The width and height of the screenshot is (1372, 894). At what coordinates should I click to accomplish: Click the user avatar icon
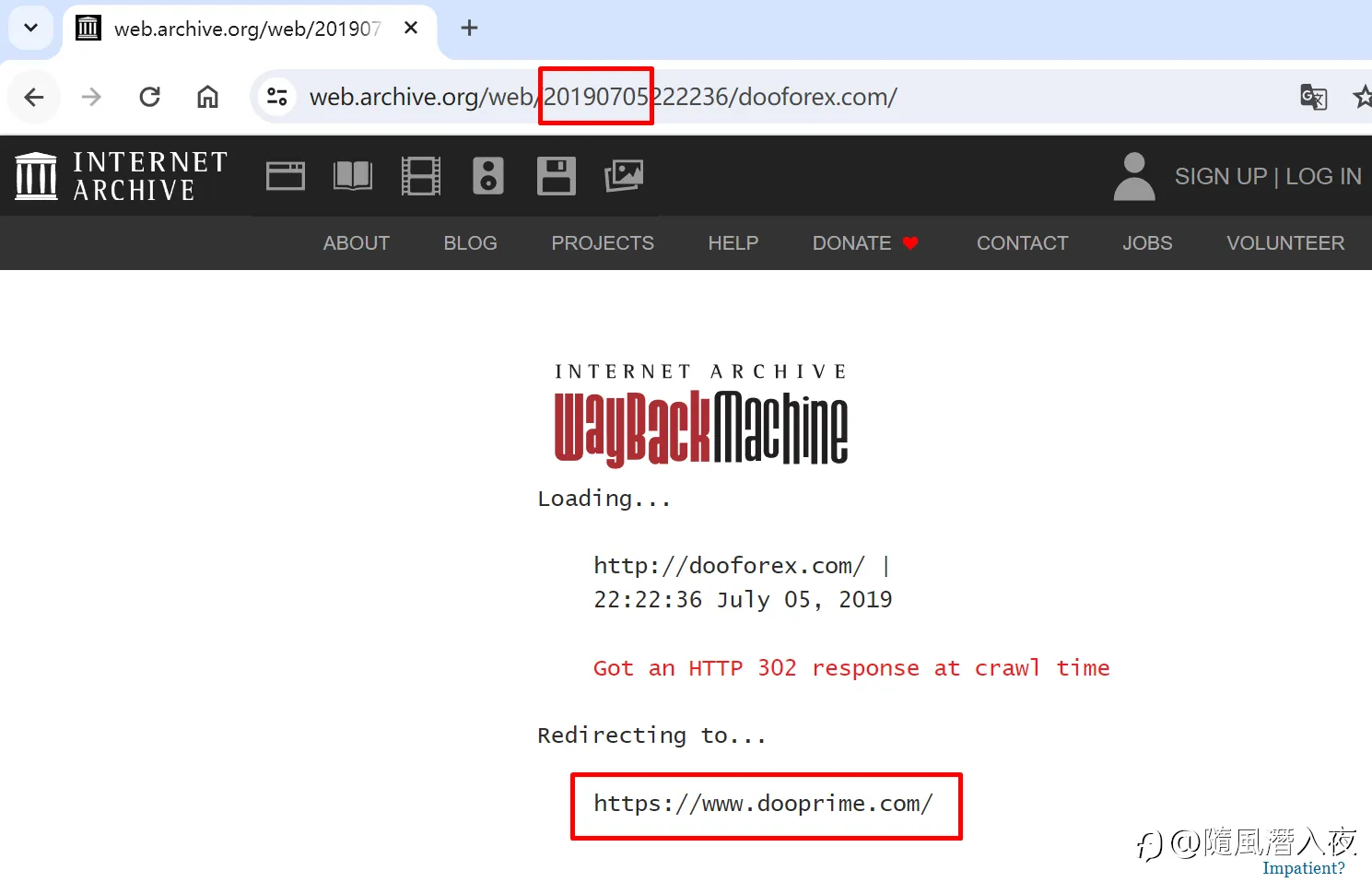(1134, 176)
